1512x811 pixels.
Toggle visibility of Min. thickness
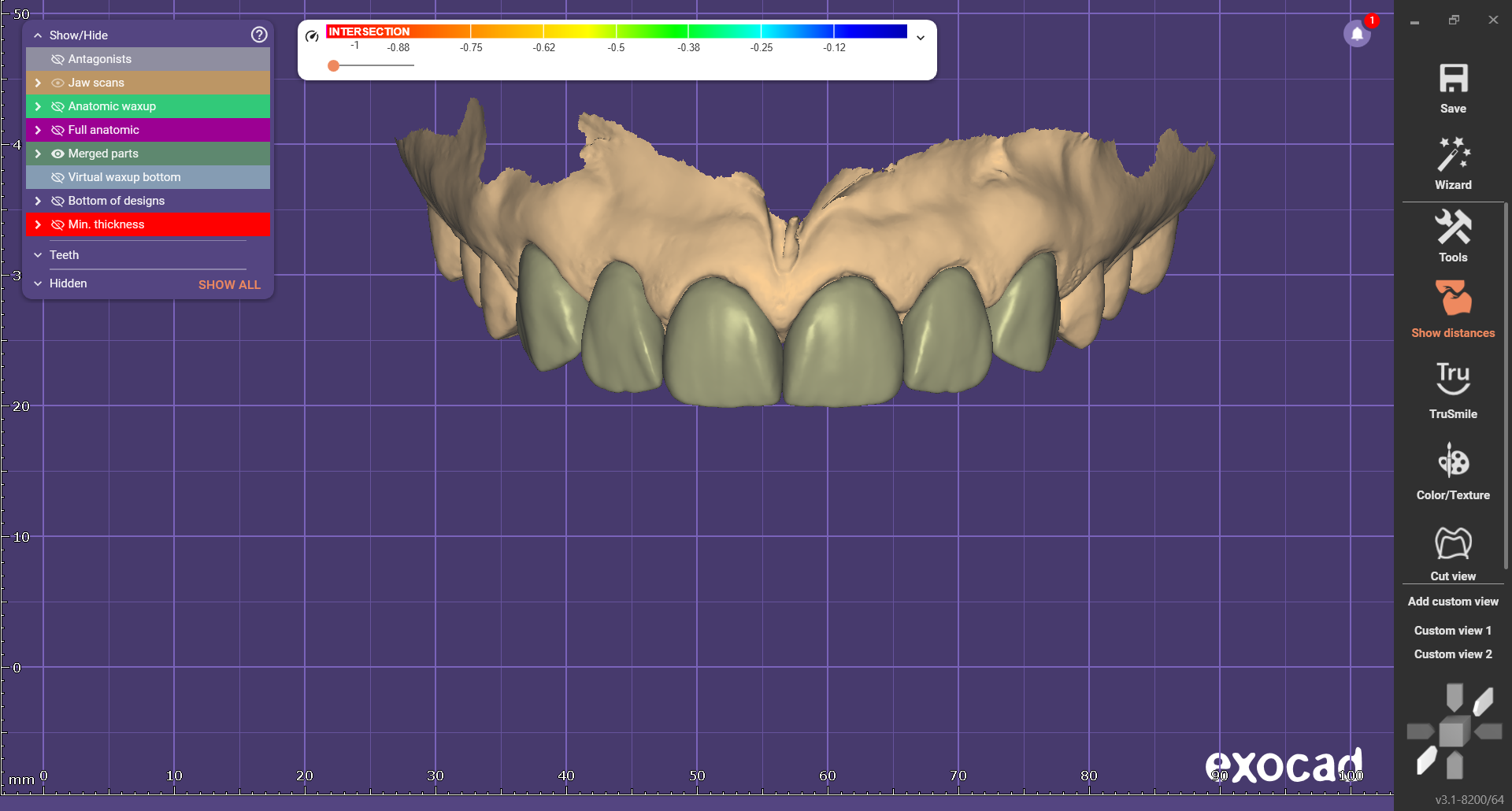pyautogui.click(x=57, y=224)
